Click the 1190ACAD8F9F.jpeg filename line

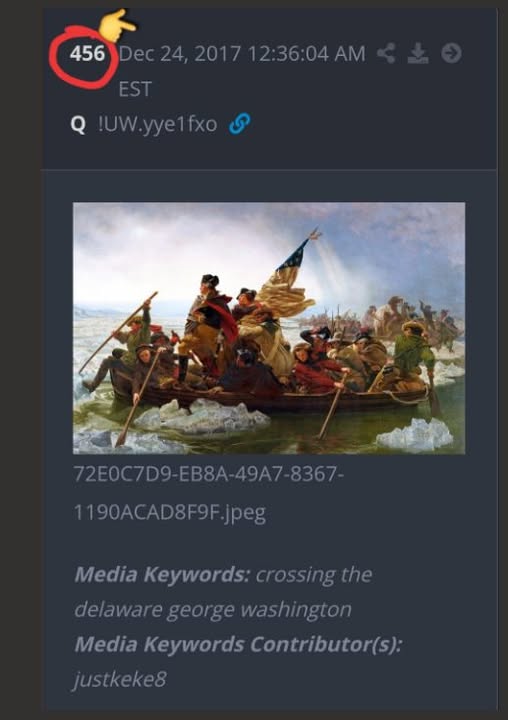click(169, 512)
